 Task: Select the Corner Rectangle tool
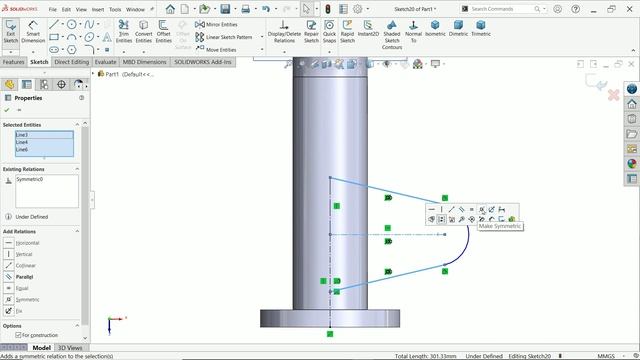[x=54, y=37]
